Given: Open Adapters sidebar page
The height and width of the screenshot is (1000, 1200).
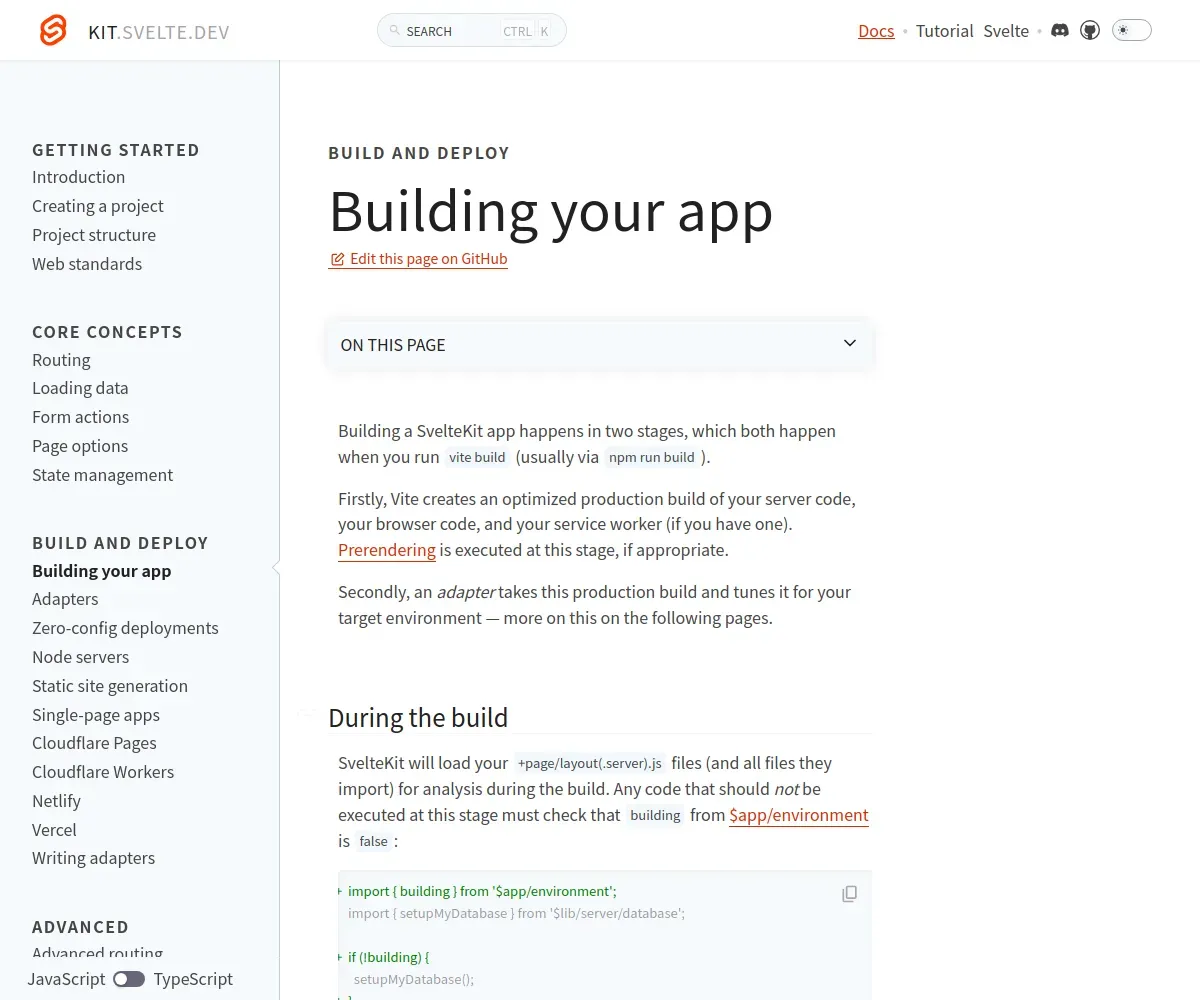Looking at the screenshot, I should click(65, 599).
